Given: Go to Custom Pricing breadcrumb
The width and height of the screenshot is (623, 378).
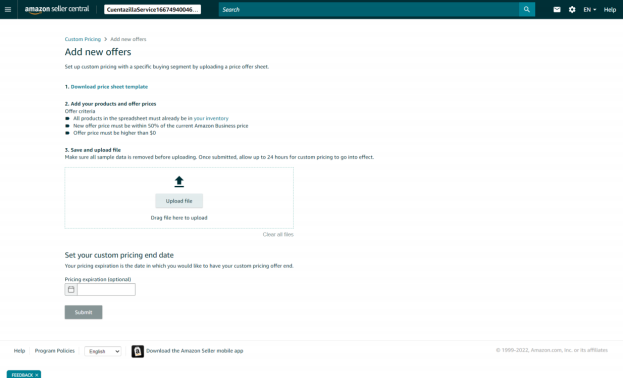Looking at the screenshot, I should (x=83, y=39).
